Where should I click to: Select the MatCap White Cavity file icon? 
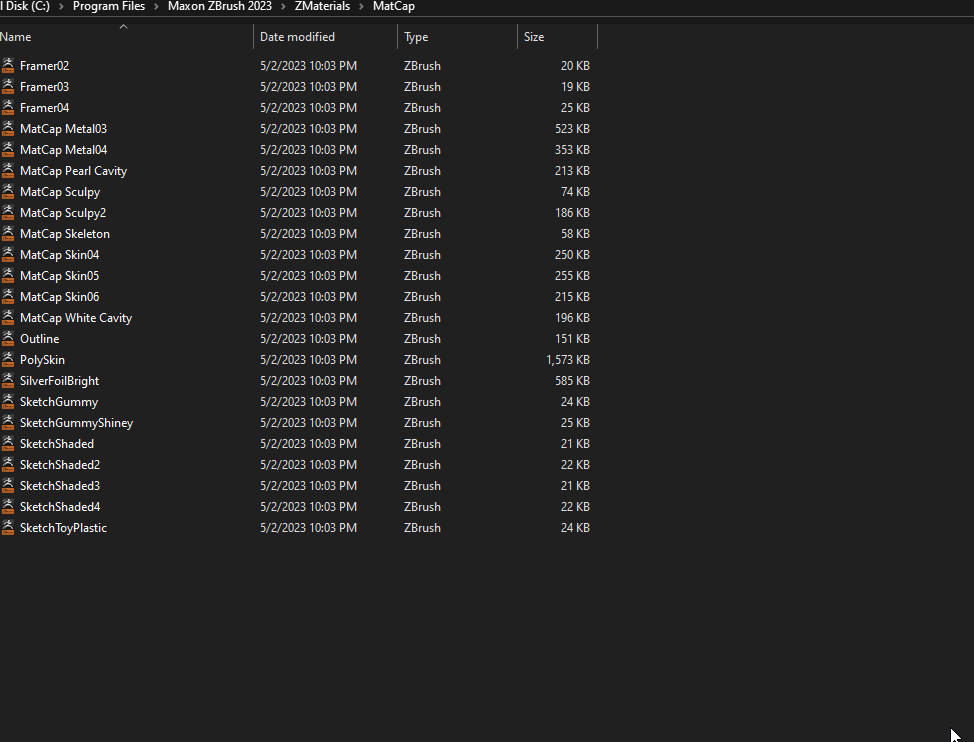(x=8, y=317)
